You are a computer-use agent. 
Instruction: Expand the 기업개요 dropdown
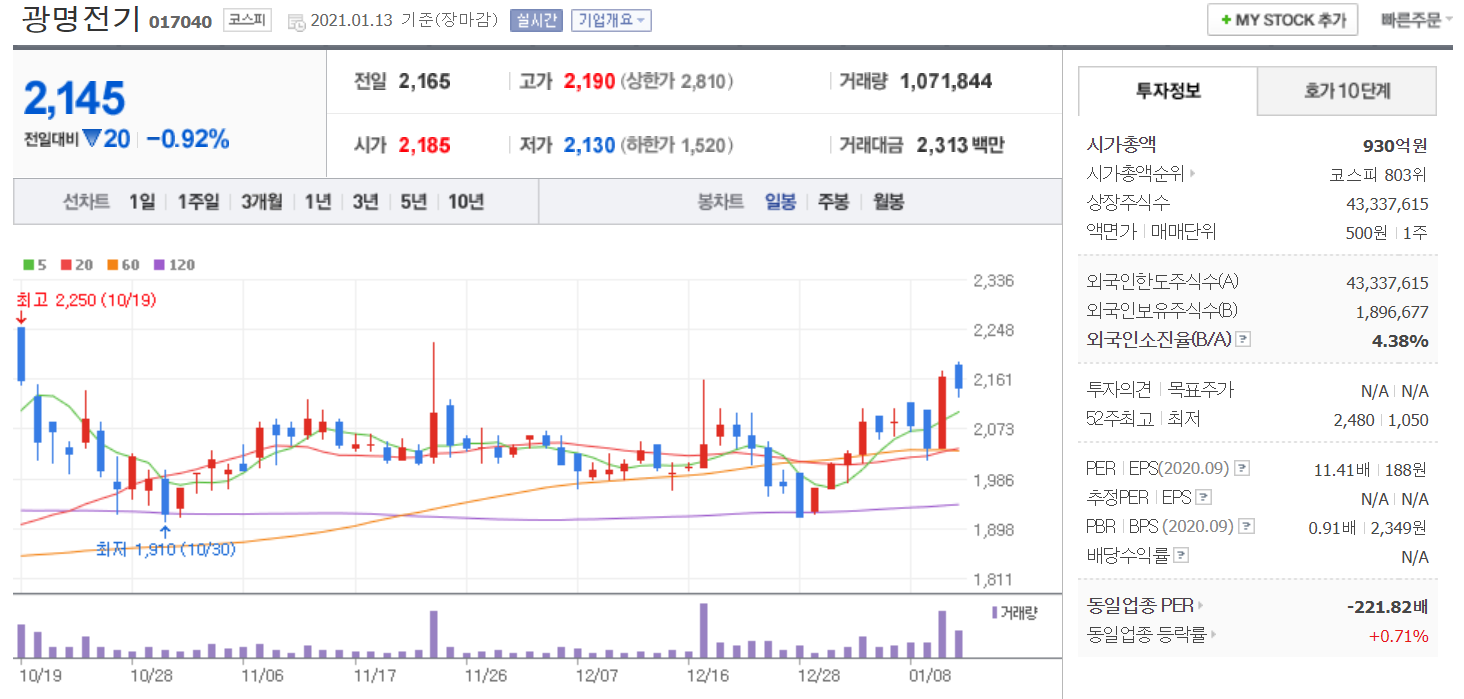[611, 20]
